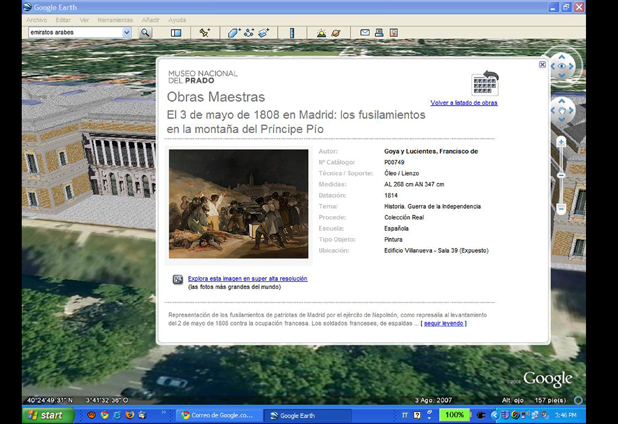The height and width of the screenshot is (424, 618).
Task: Move right with the hand joystick arrow
Action: [x=571, y=110]
